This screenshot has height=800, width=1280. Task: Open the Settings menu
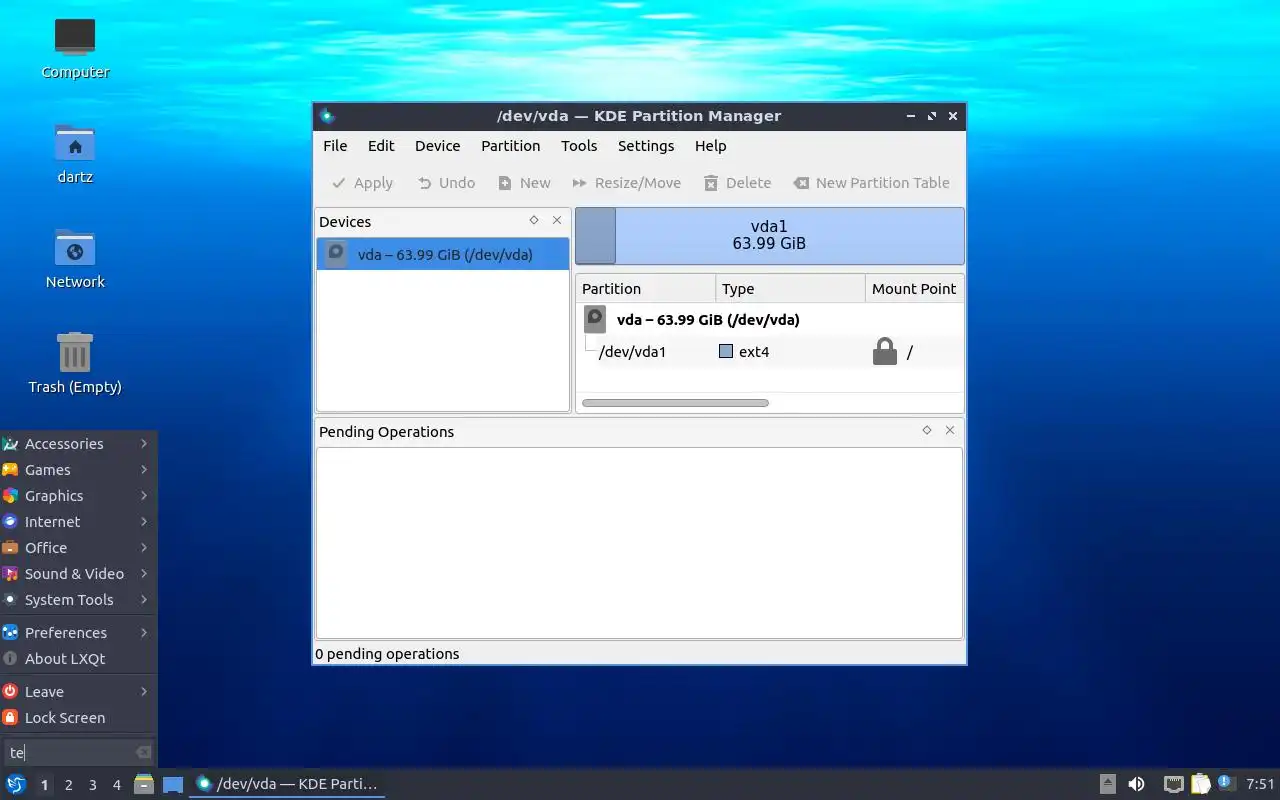(x=646, y=146)
